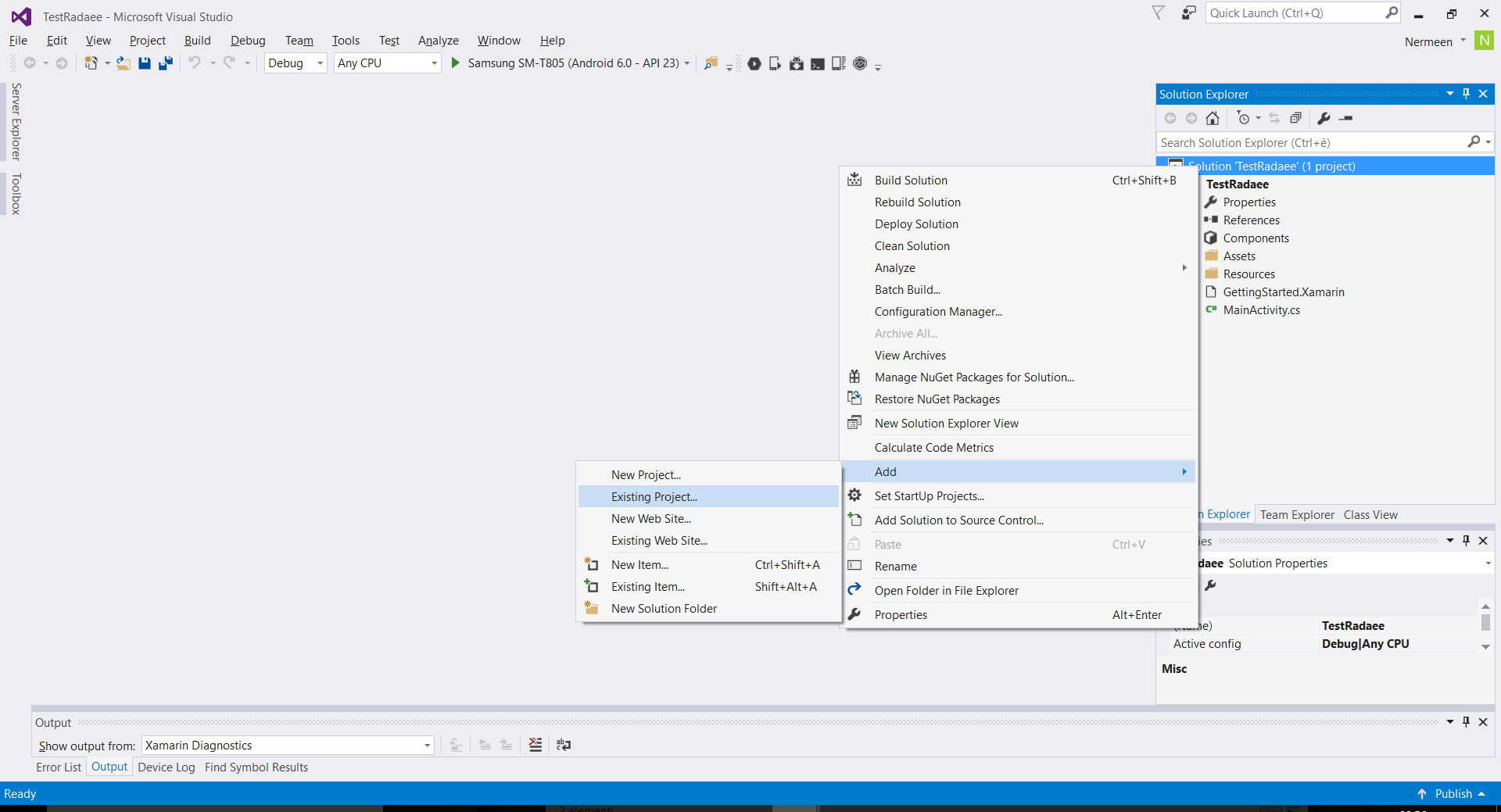
Task: Open the feedback icon near Quick Launch
Action: point(1188,13)
